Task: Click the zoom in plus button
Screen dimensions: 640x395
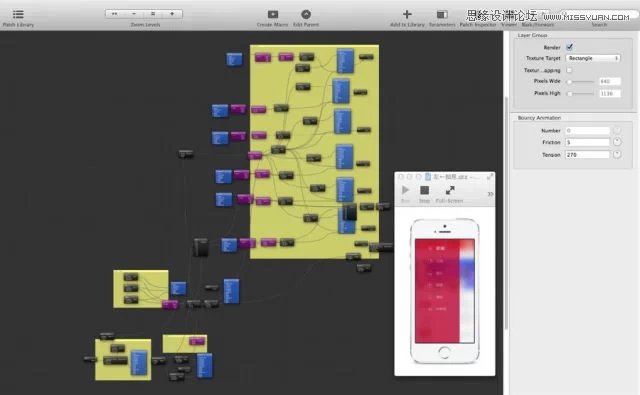Action: click(x=172, y=14)
